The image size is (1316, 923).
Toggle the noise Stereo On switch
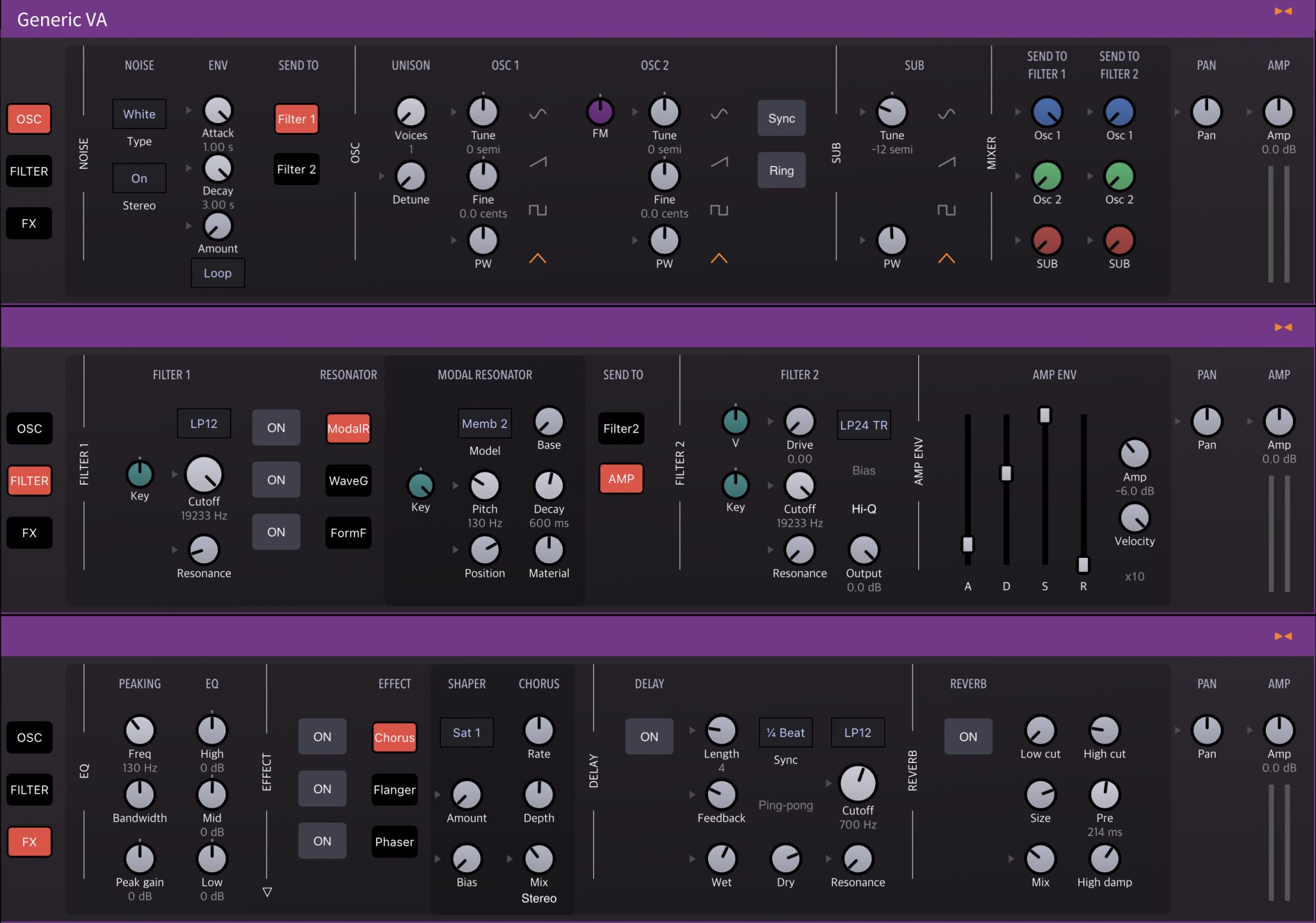[139, 178]
